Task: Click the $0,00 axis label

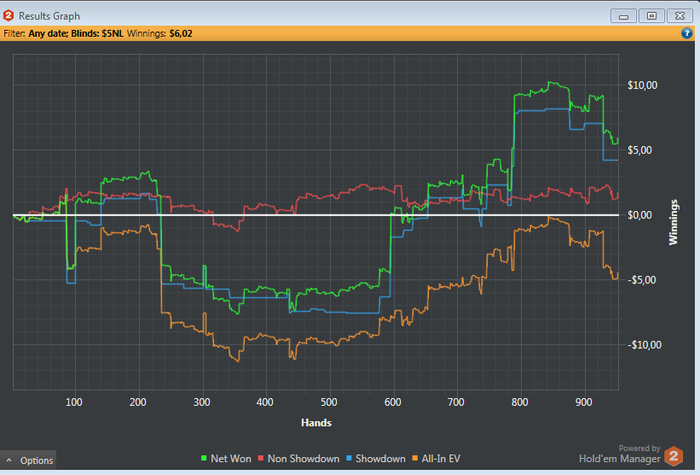Action: 640,215
